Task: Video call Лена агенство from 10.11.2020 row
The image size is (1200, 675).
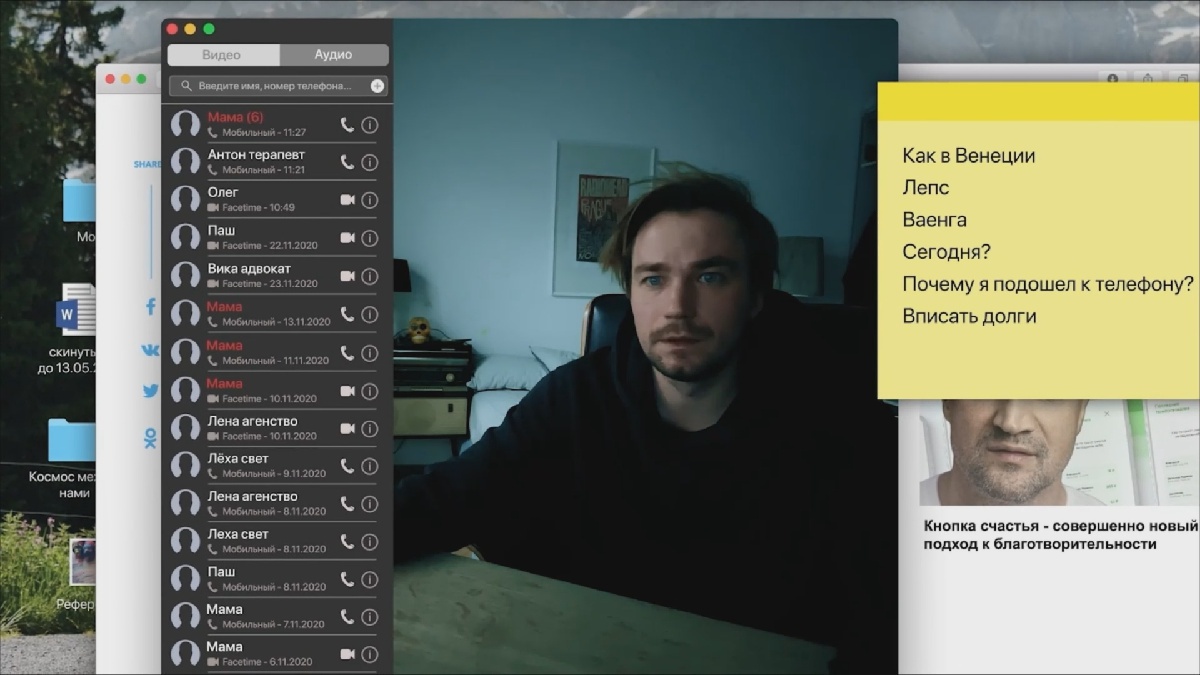Action: coord(347,428)
